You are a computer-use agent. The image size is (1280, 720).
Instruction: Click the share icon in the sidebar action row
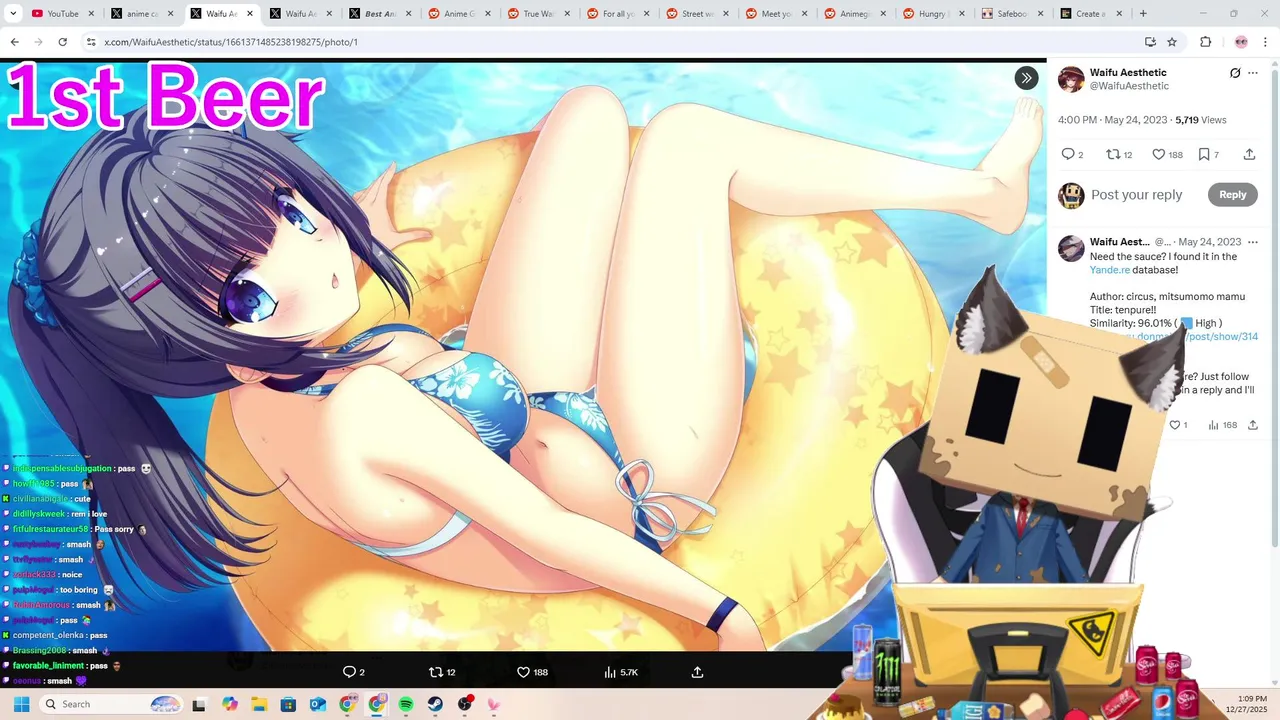pos(1249,154)
